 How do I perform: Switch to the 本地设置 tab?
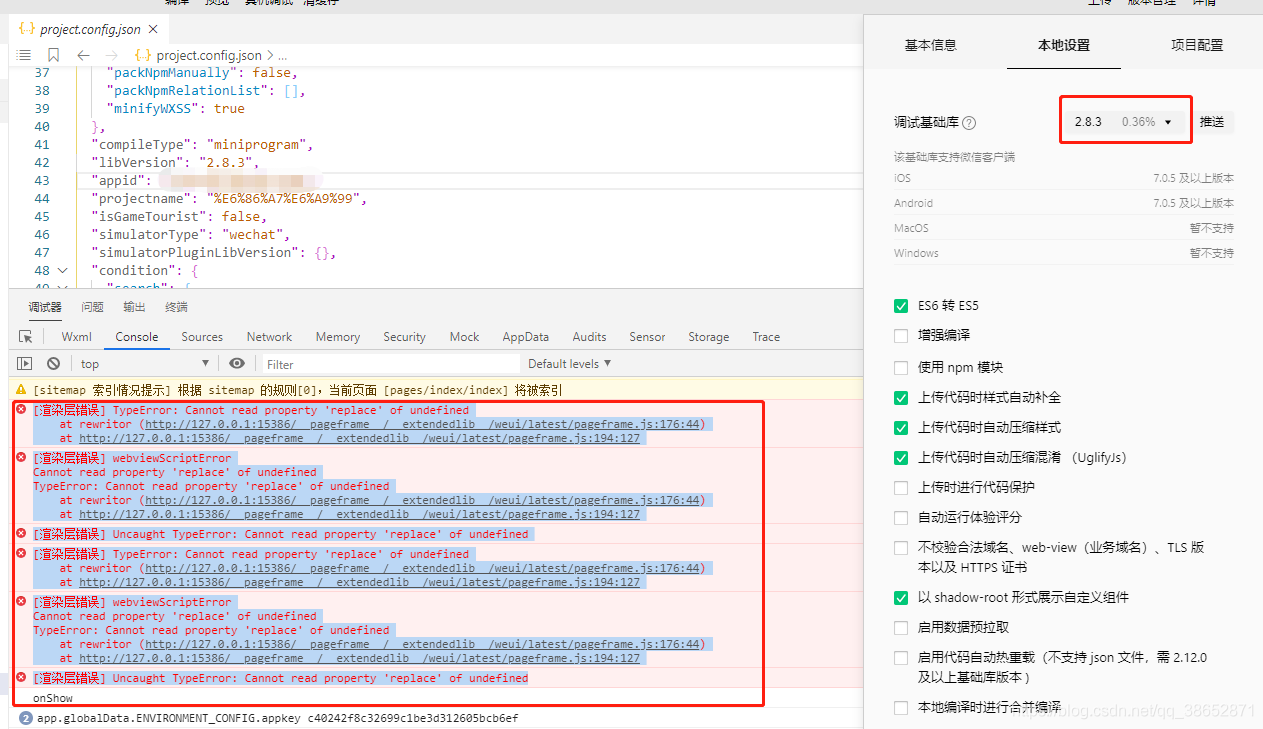click(1063, 45)
